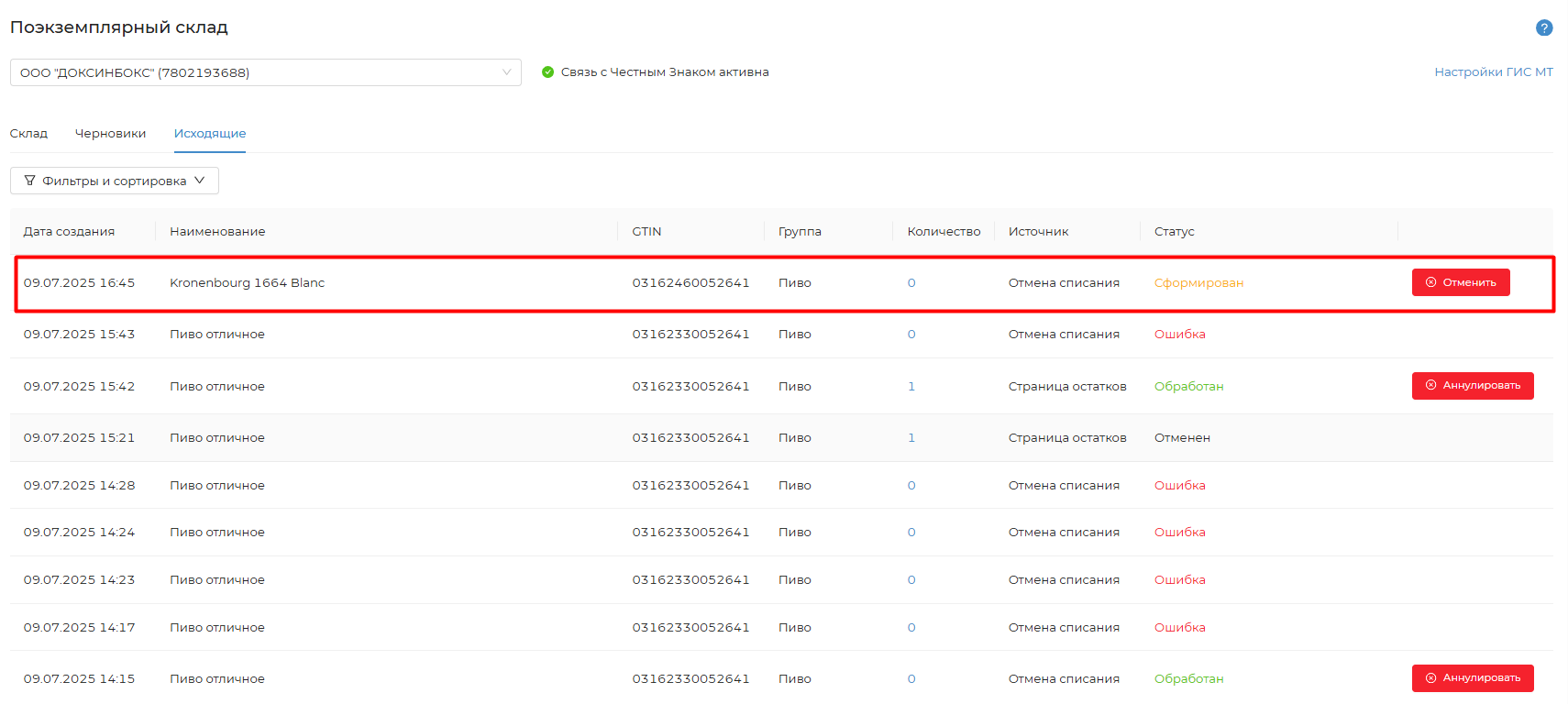1568x704 pixels.
Task: Switch to the Склад tab
Action: point(28,134)
